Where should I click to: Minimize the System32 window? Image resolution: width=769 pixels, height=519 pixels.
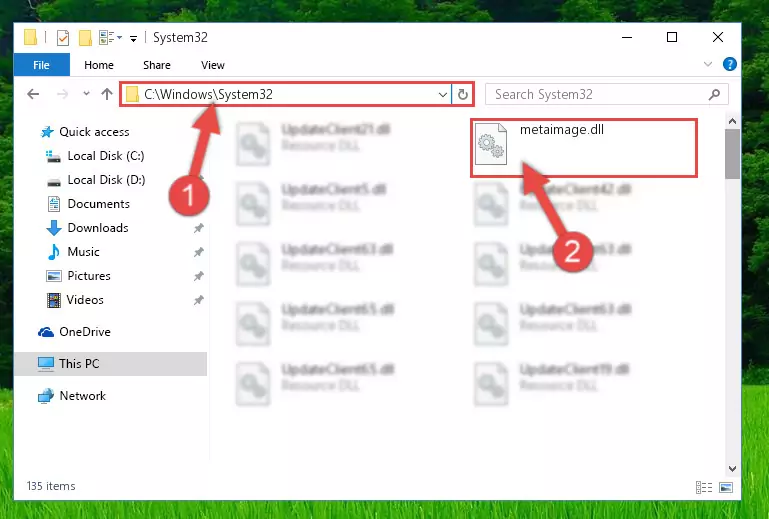tap(627, 37)
